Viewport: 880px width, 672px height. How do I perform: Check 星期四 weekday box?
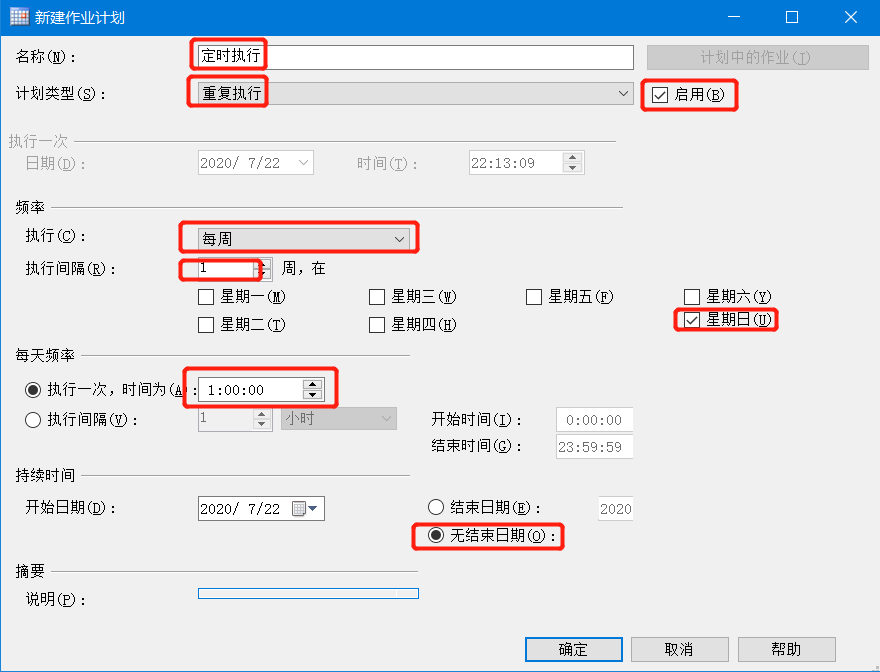tap(377, 324)
